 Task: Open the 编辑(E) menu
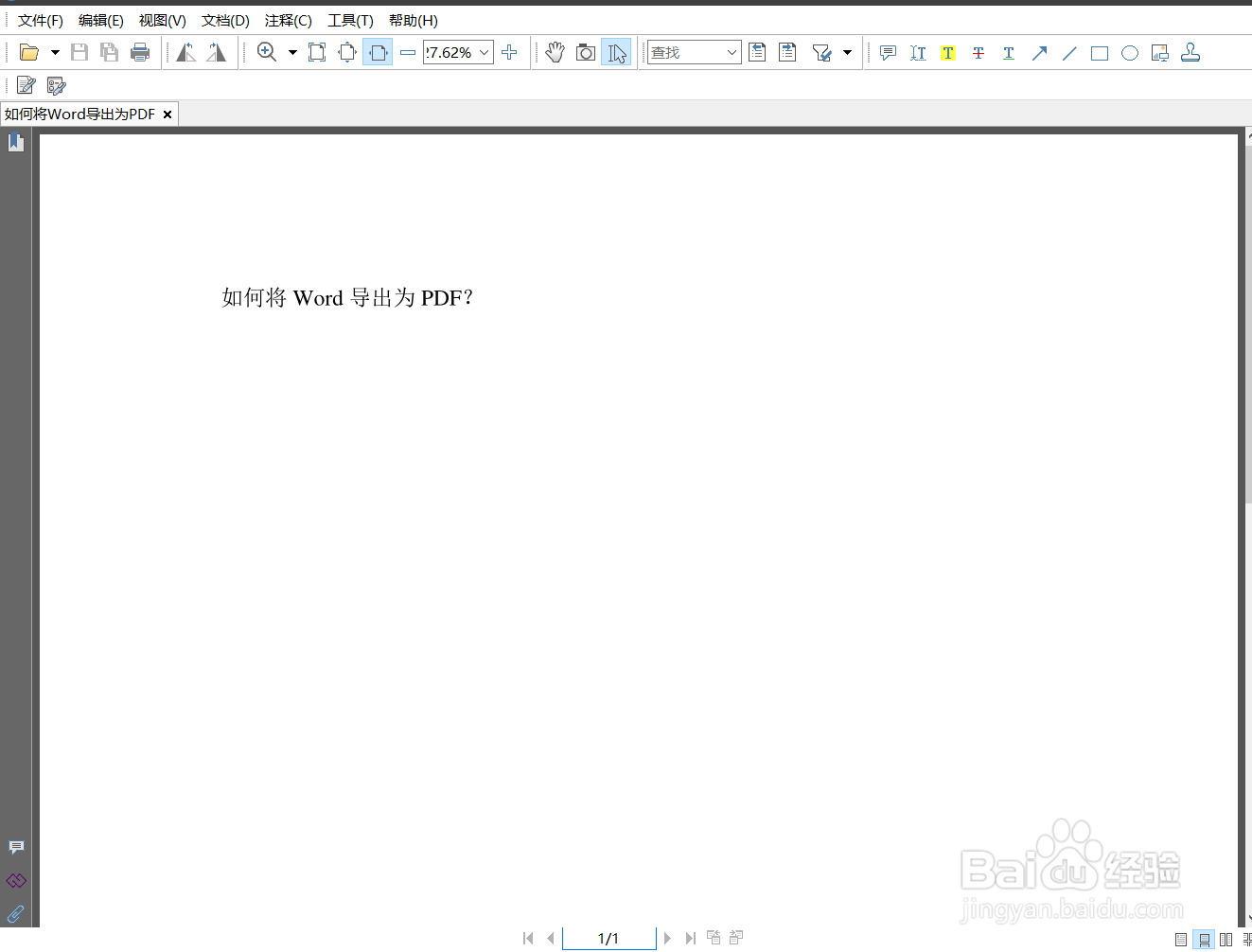point(101,21)
